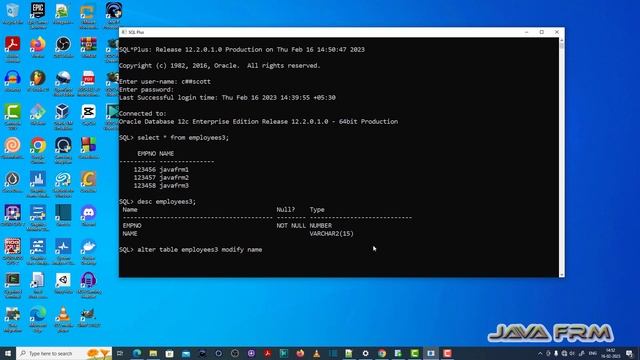Open the Windows Start menu
This screenshot has height=360, width=640.
click(8, 353)
